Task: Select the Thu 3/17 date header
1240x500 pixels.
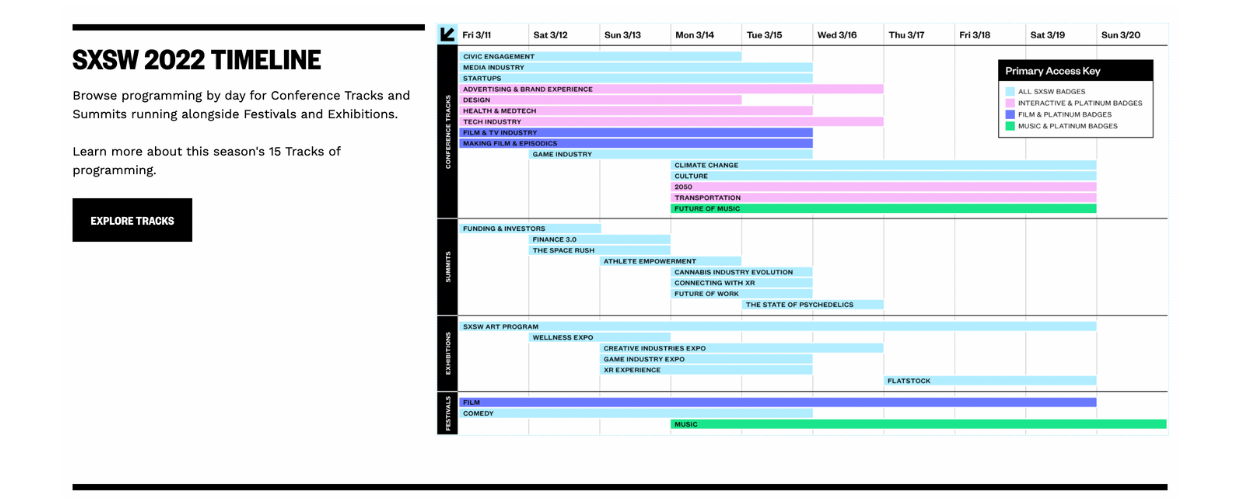Action: 906,35
